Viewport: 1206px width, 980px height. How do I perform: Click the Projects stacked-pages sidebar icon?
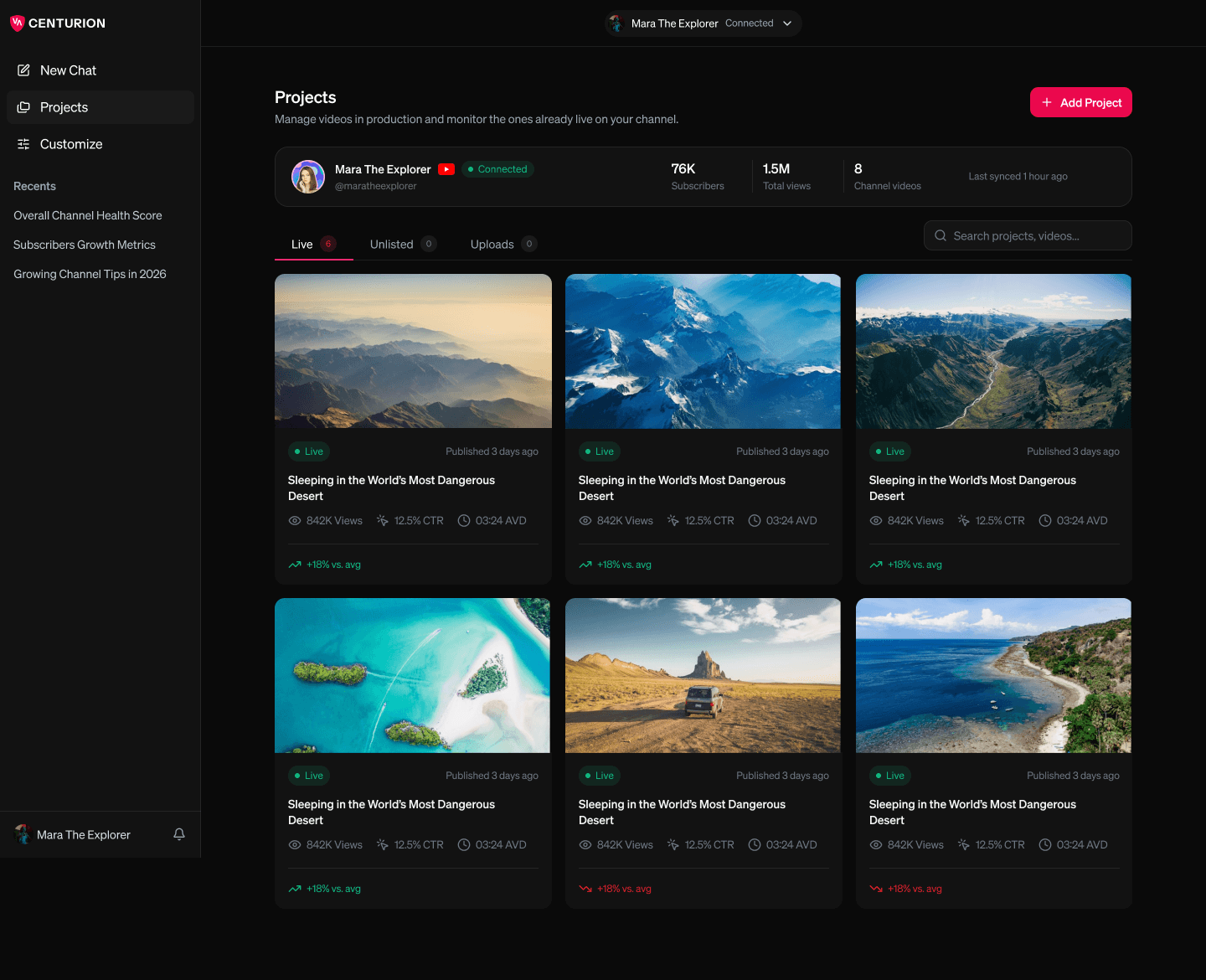click(23, 107)
